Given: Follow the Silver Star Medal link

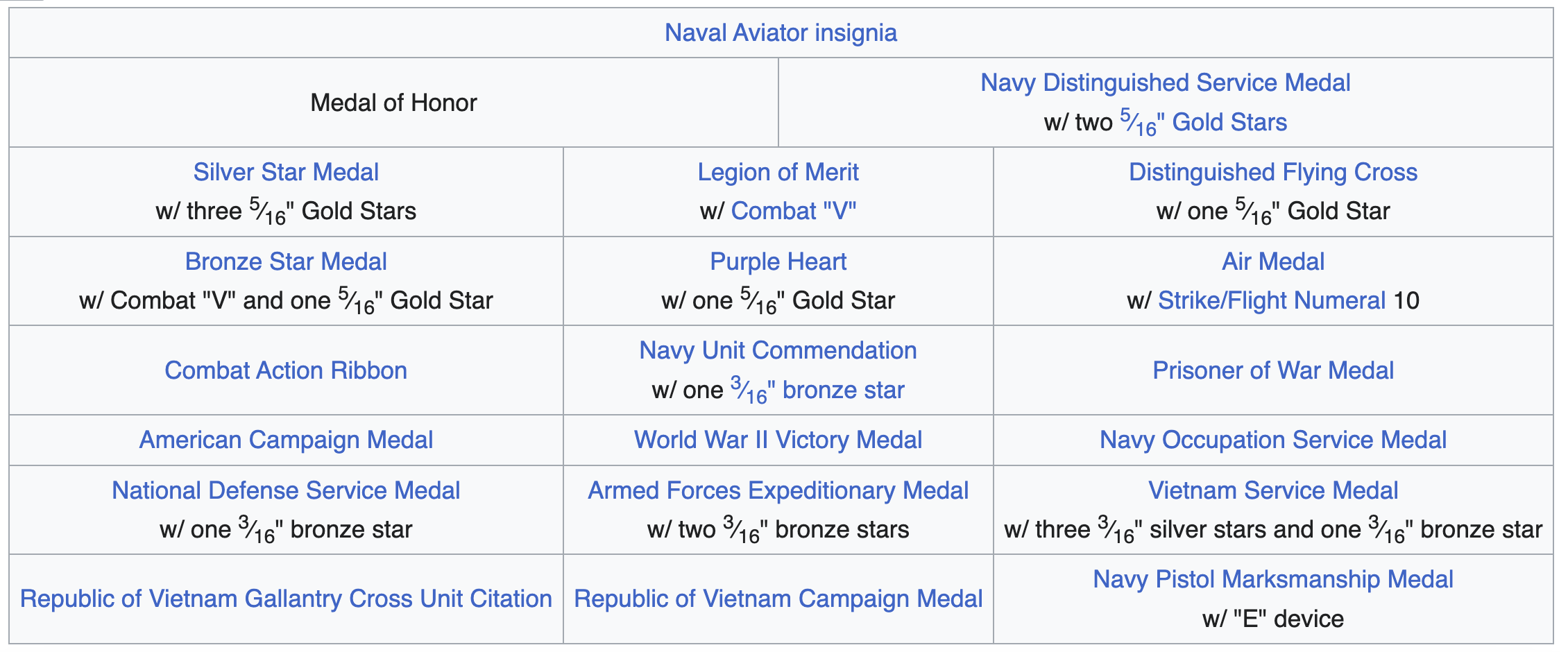Looking at the screenshot, I should (286, 172).
